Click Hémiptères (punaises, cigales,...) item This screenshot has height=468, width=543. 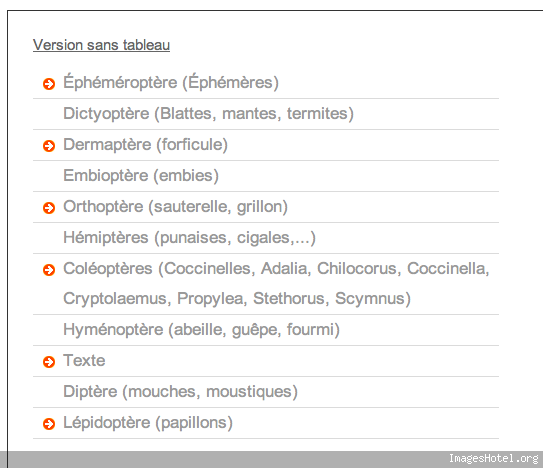click(189, 238)
